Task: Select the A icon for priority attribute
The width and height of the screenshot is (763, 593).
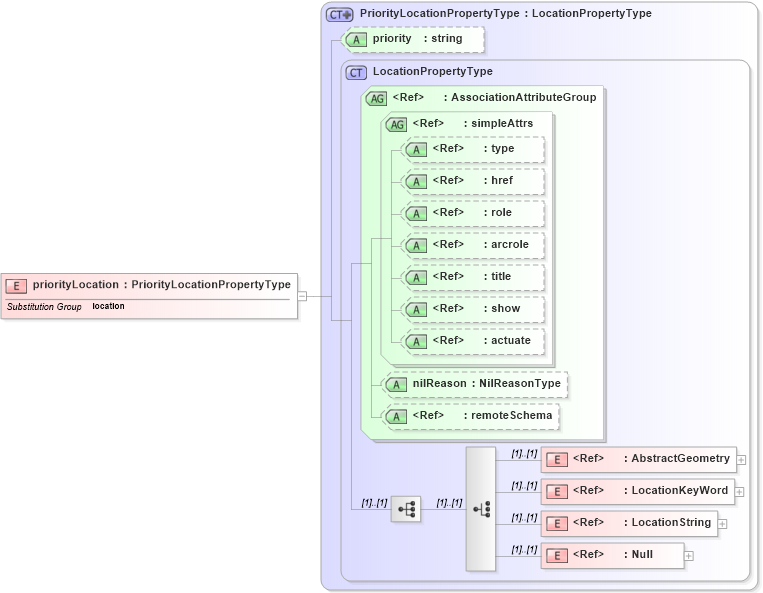Action: tap(356, 39)
